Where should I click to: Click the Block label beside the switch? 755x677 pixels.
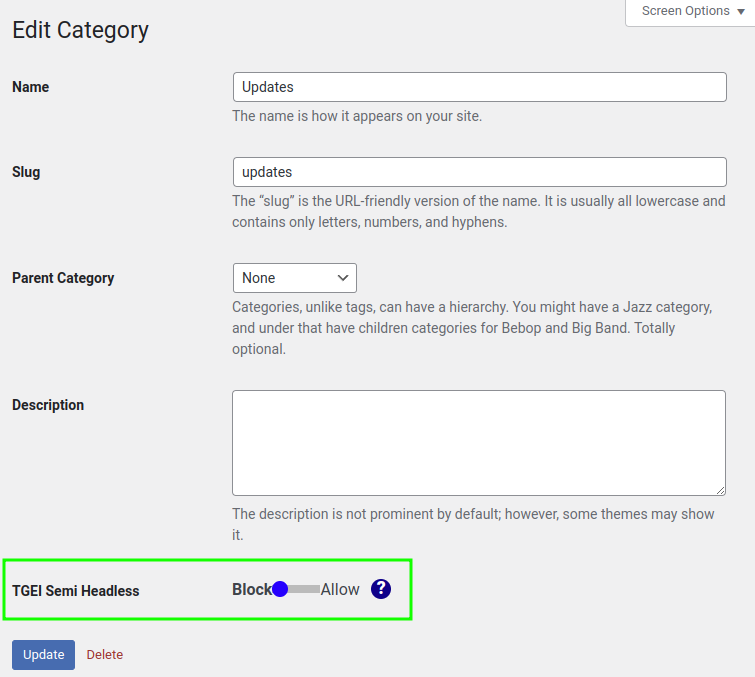[252, 589]
